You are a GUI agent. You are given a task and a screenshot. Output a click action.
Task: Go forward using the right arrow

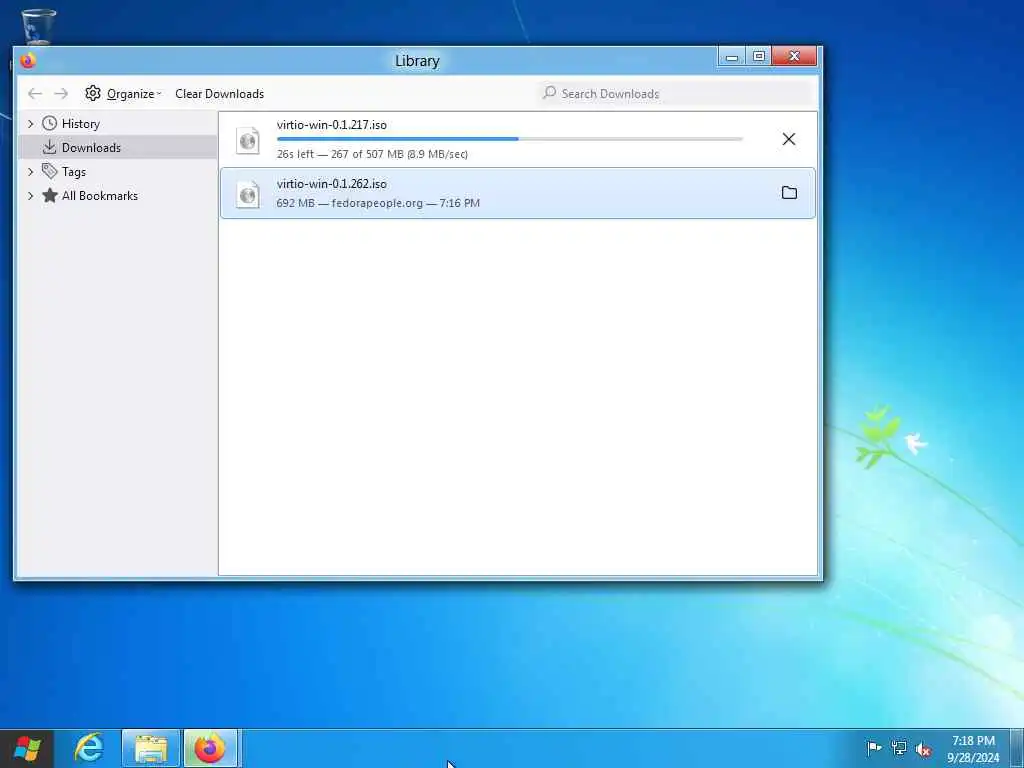pyautogui.click(x=61, y=94)
